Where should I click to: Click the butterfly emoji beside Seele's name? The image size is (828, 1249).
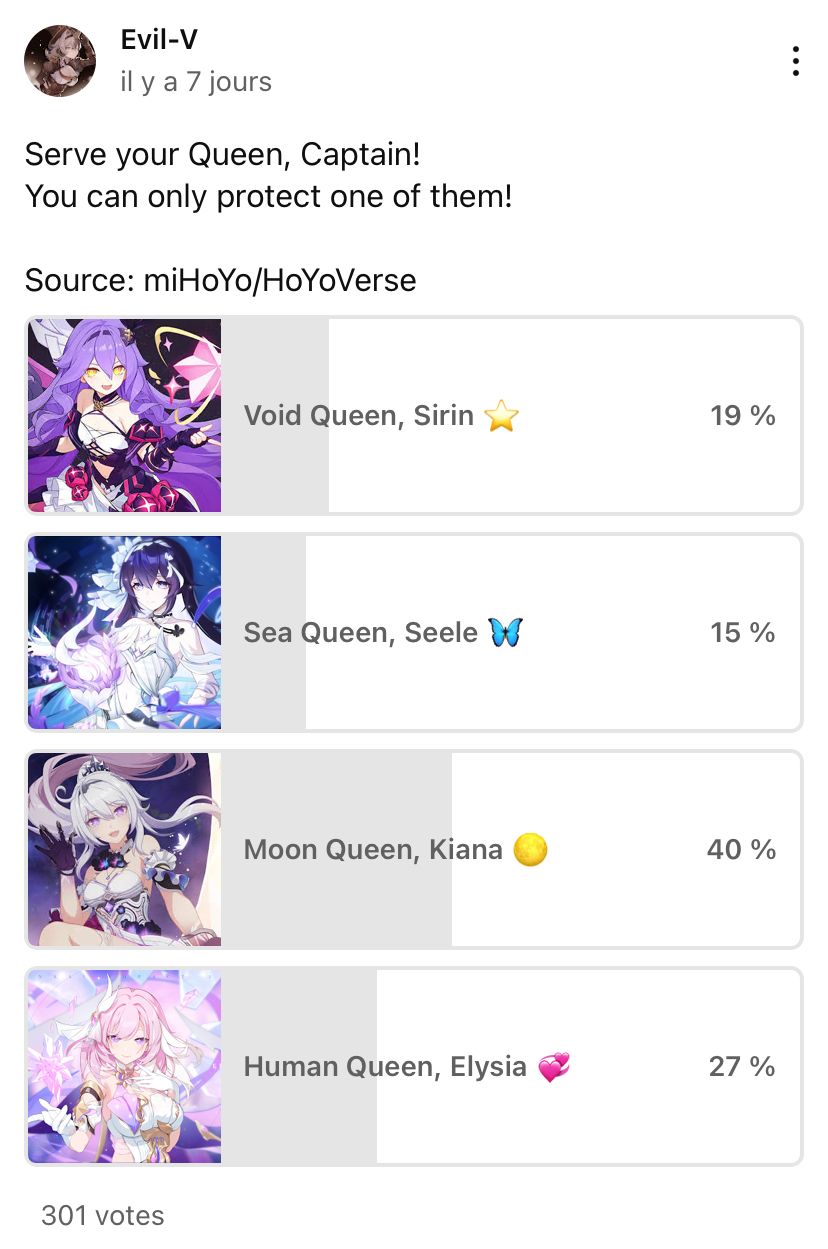click(x=506, y=632)
